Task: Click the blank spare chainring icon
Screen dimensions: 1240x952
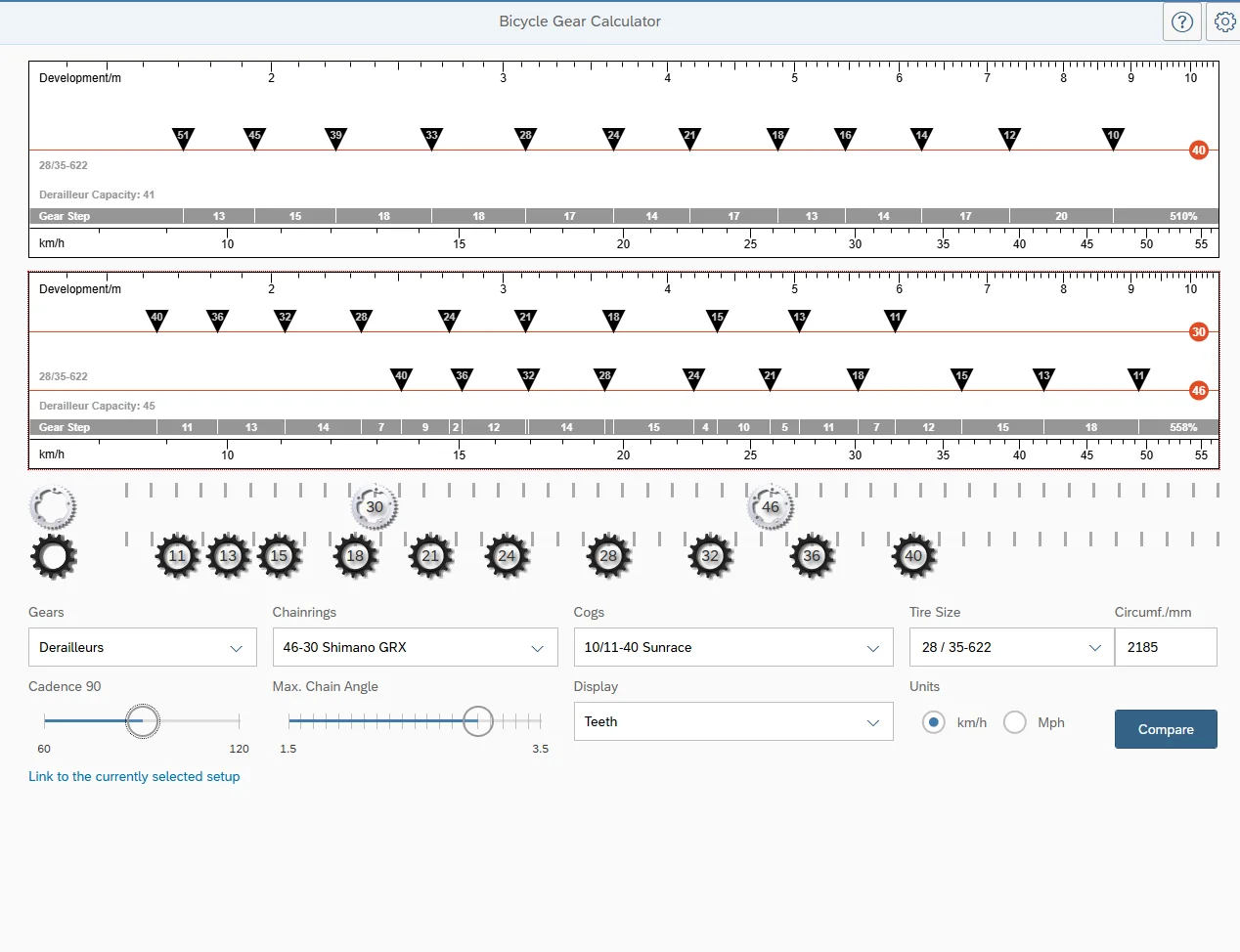Action: pyautogui.click(x=53, y=507)
